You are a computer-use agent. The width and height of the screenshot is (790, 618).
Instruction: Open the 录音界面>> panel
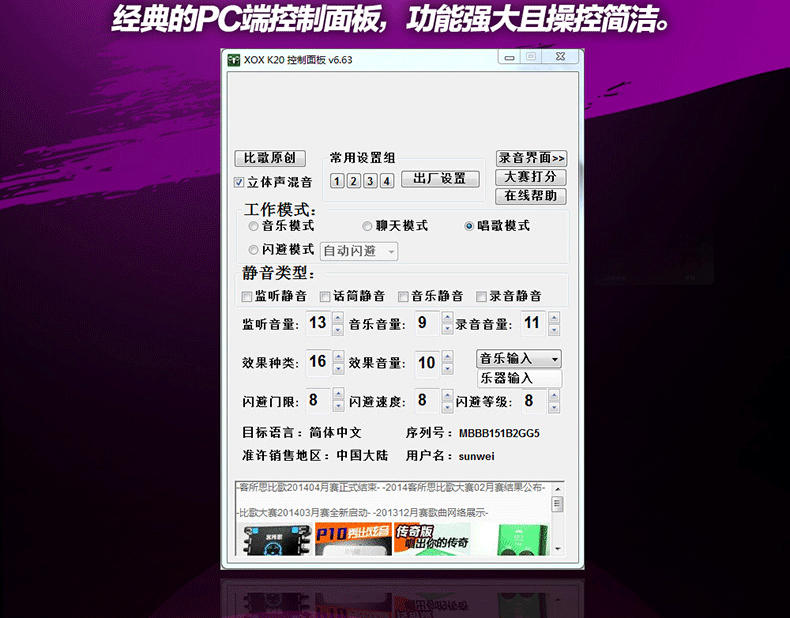coord(531,158)
